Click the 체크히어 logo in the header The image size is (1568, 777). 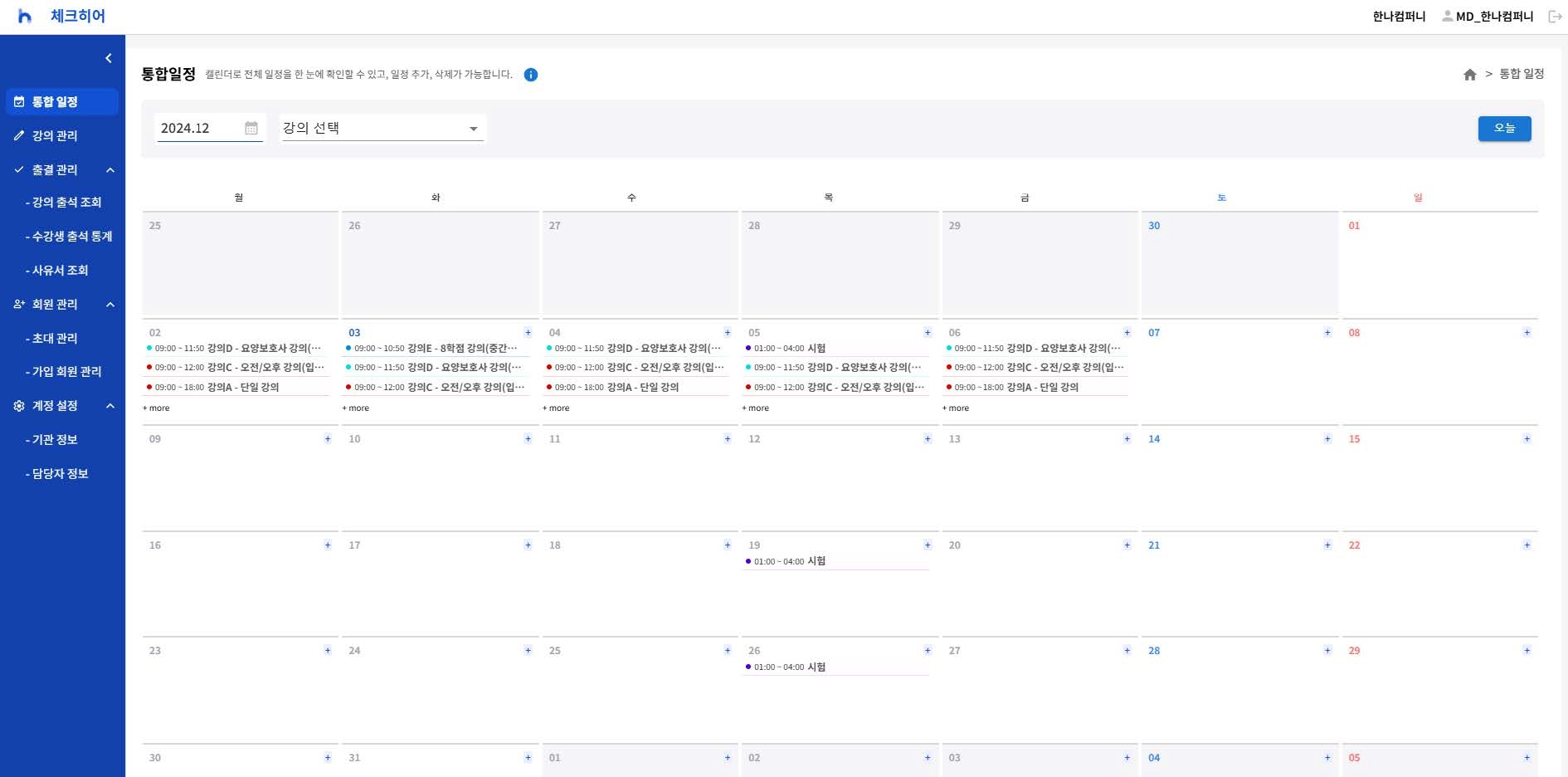[62, 17]
